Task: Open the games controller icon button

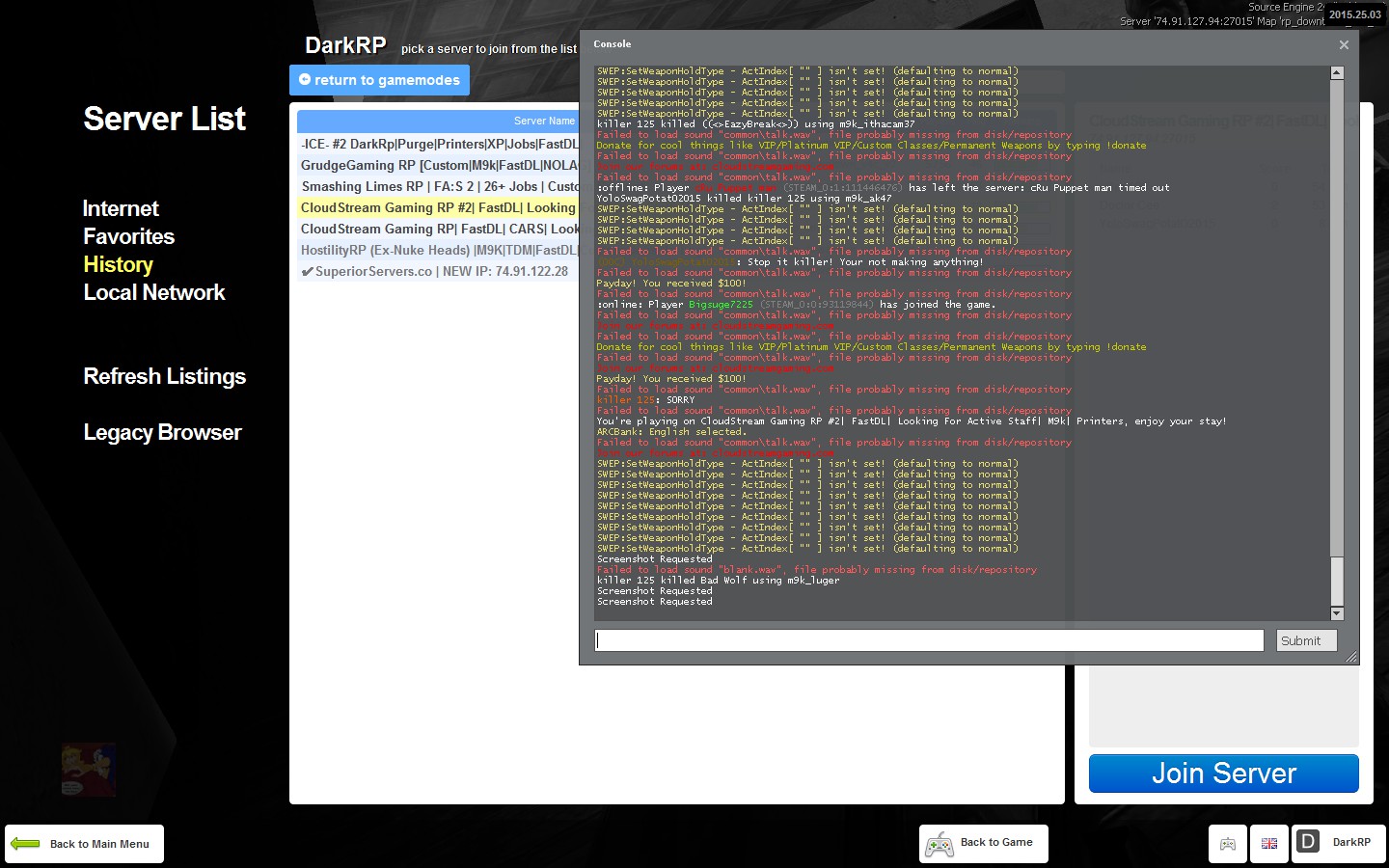Action: coord(1228,844)
